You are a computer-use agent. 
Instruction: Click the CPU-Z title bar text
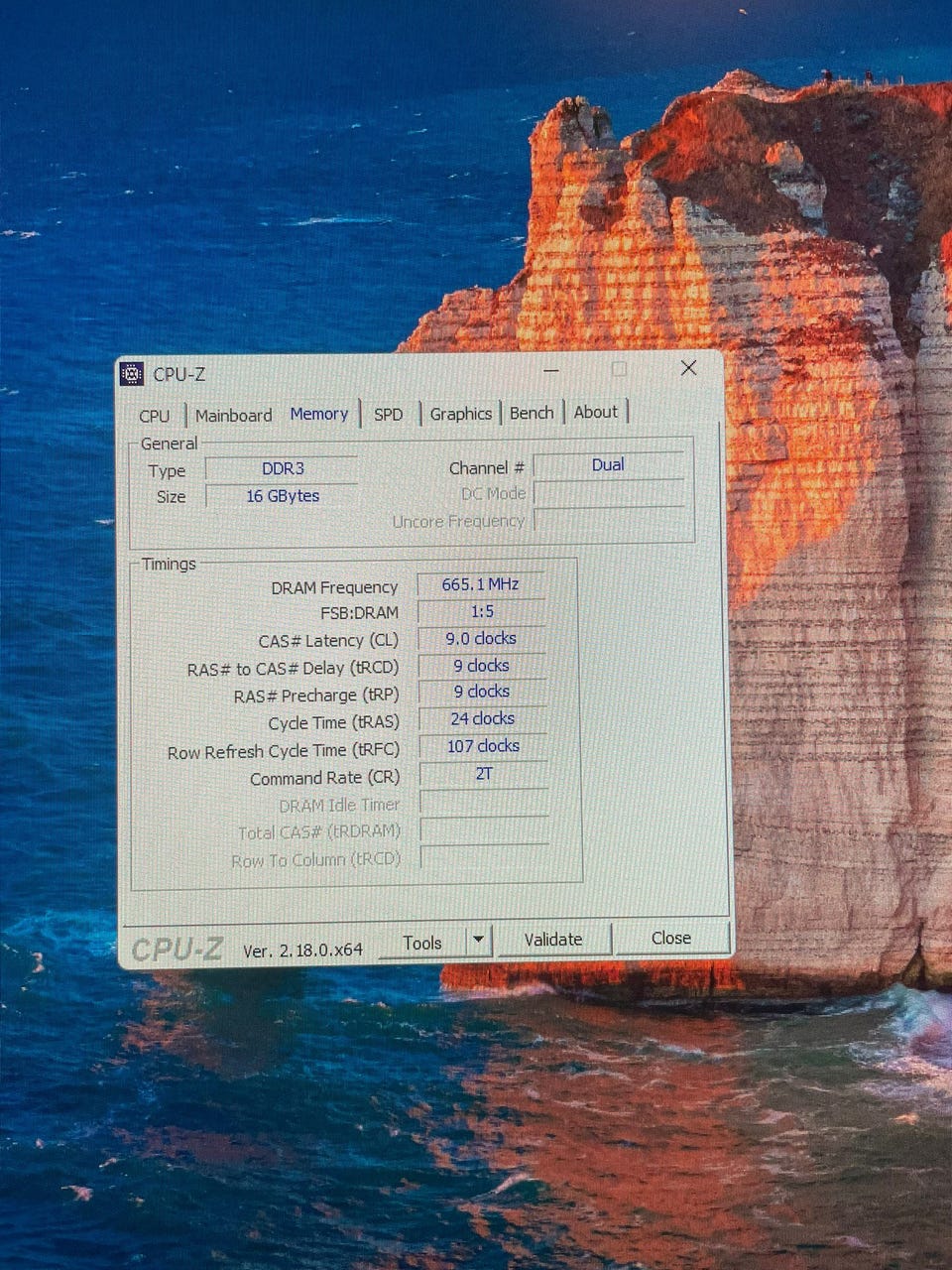[179, 374]
